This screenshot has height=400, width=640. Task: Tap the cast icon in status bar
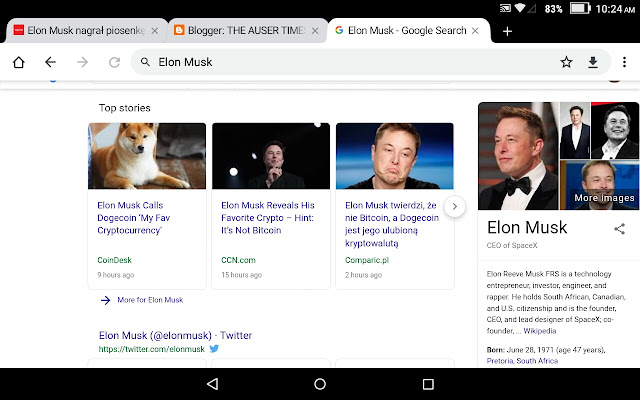coord(505,8)
